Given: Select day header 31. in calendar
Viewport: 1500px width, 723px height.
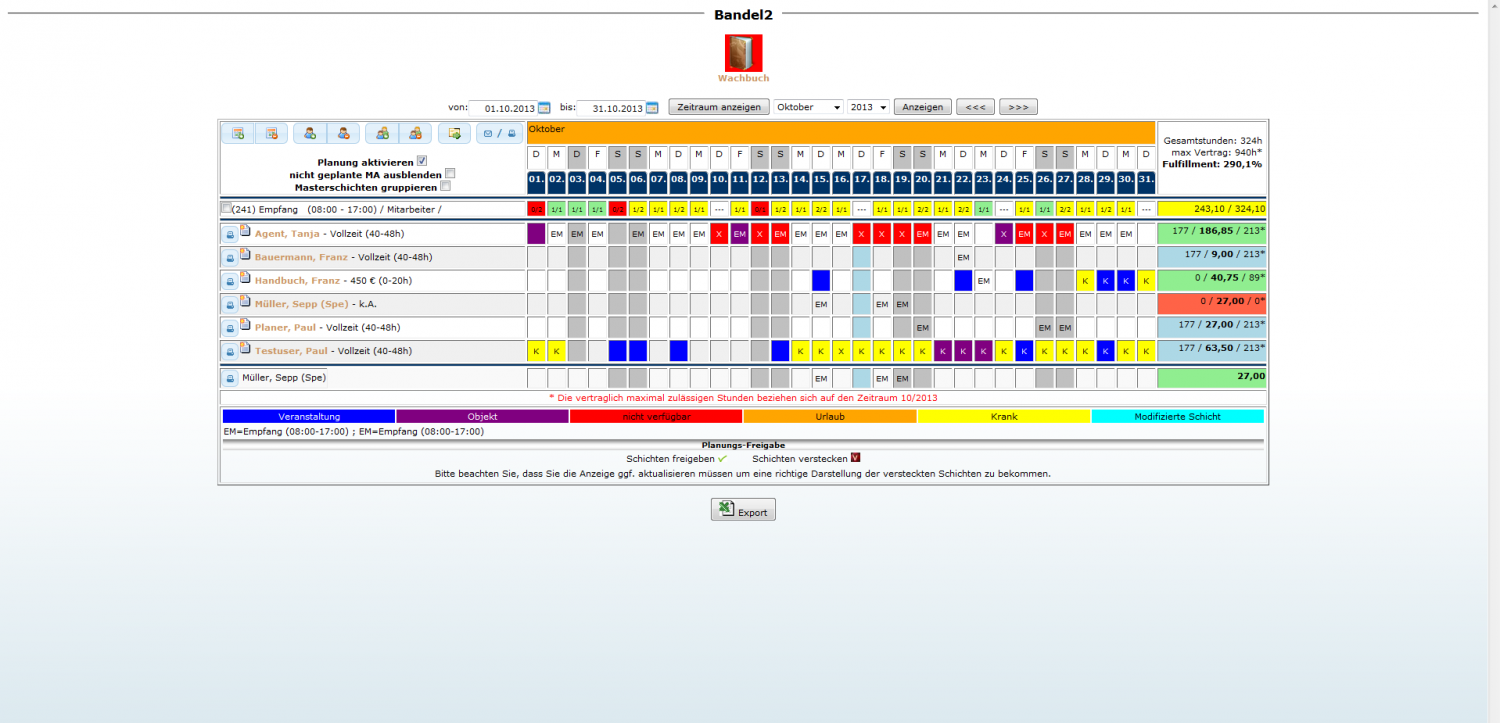Looking at the screenshot, I should 1146,182.
